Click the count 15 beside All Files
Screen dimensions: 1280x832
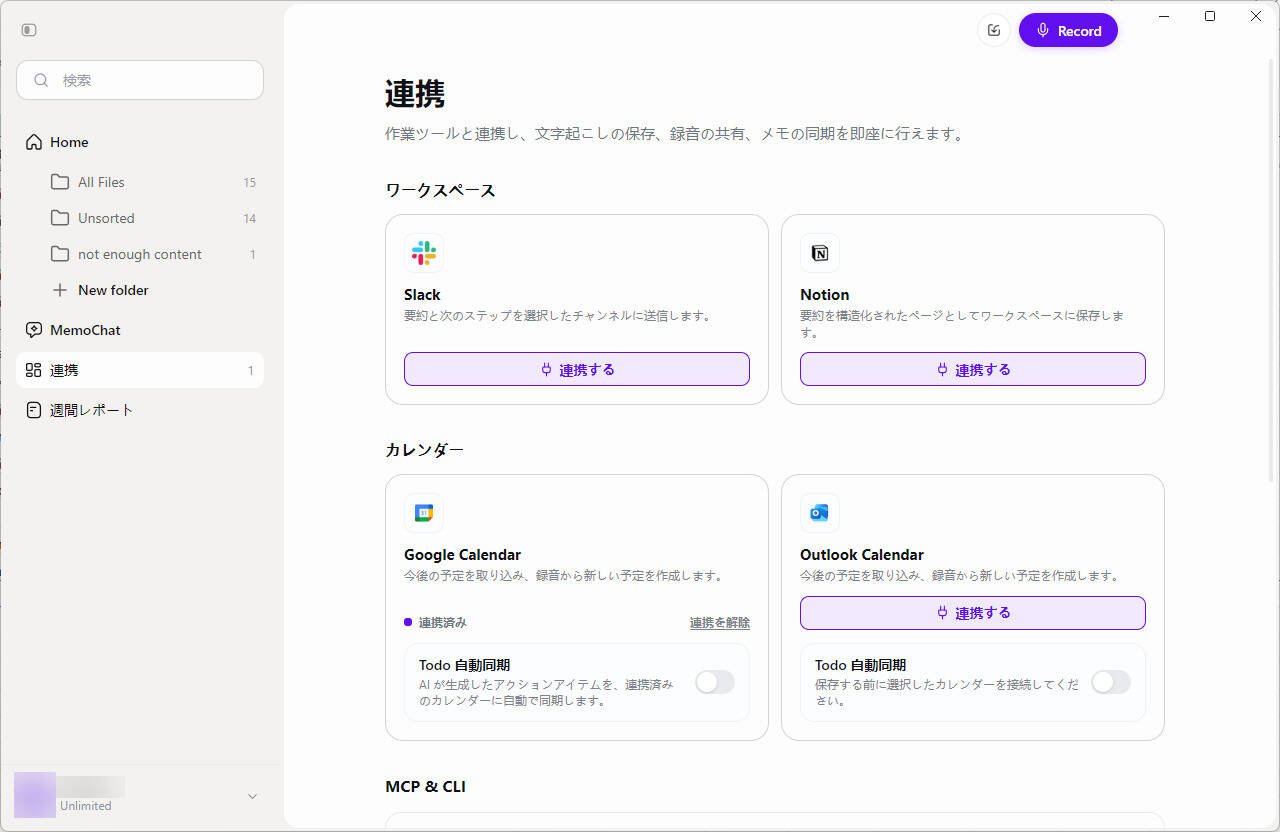250,182
